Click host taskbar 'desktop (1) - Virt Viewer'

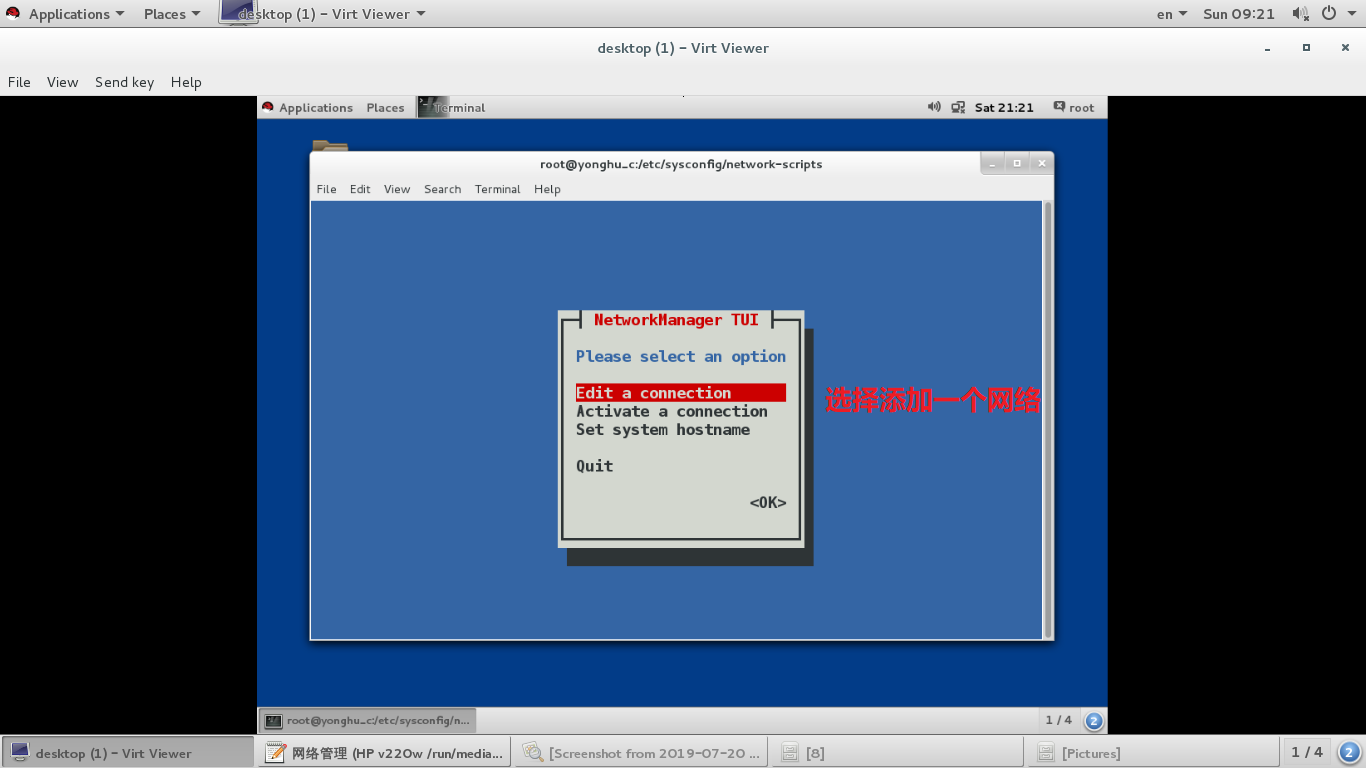127,753
